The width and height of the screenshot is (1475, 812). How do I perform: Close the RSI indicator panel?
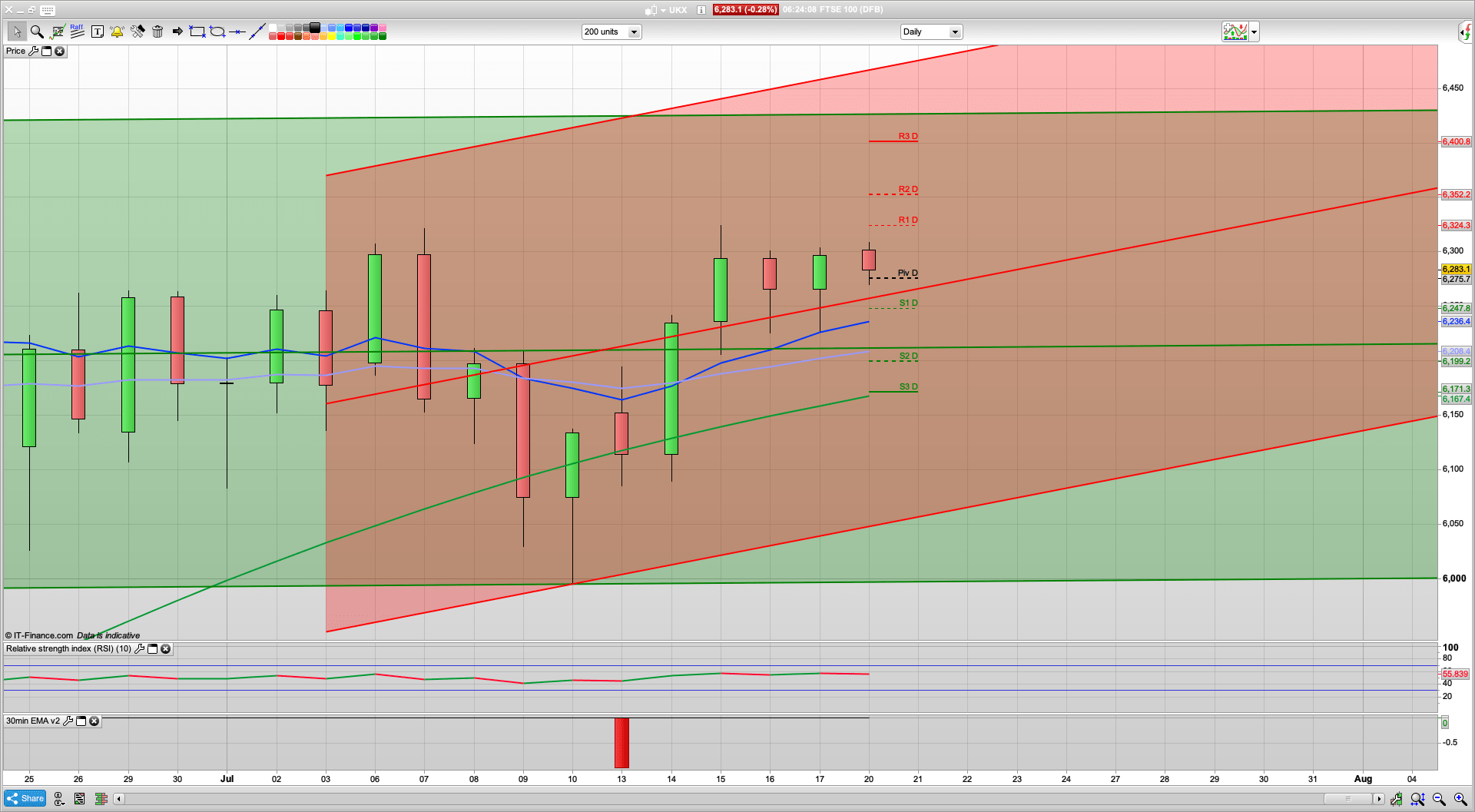pos(165,649)
